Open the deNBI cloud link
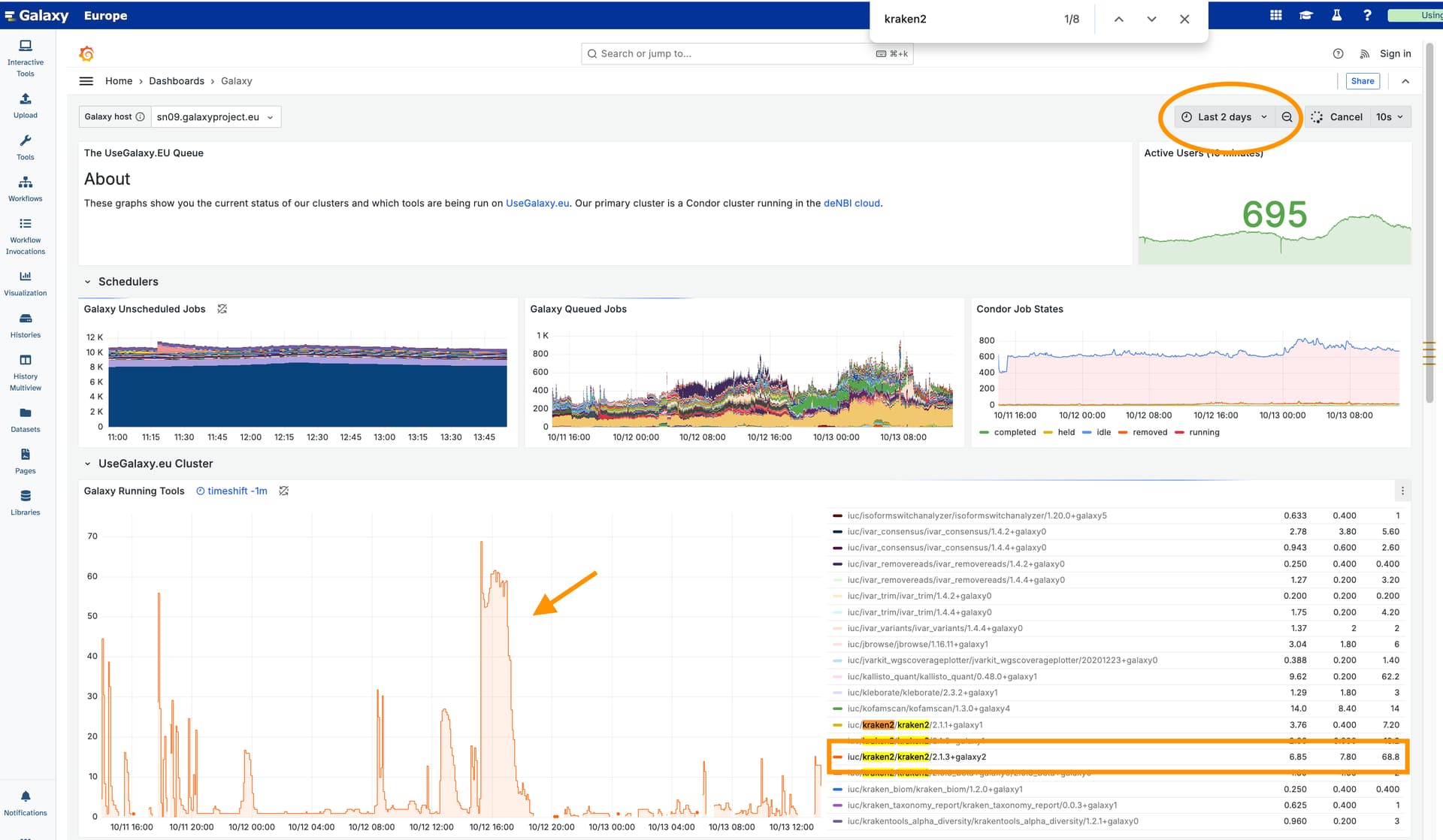Image resolution: width=1443 pixels, height=840 pixels. click(852, 203)
